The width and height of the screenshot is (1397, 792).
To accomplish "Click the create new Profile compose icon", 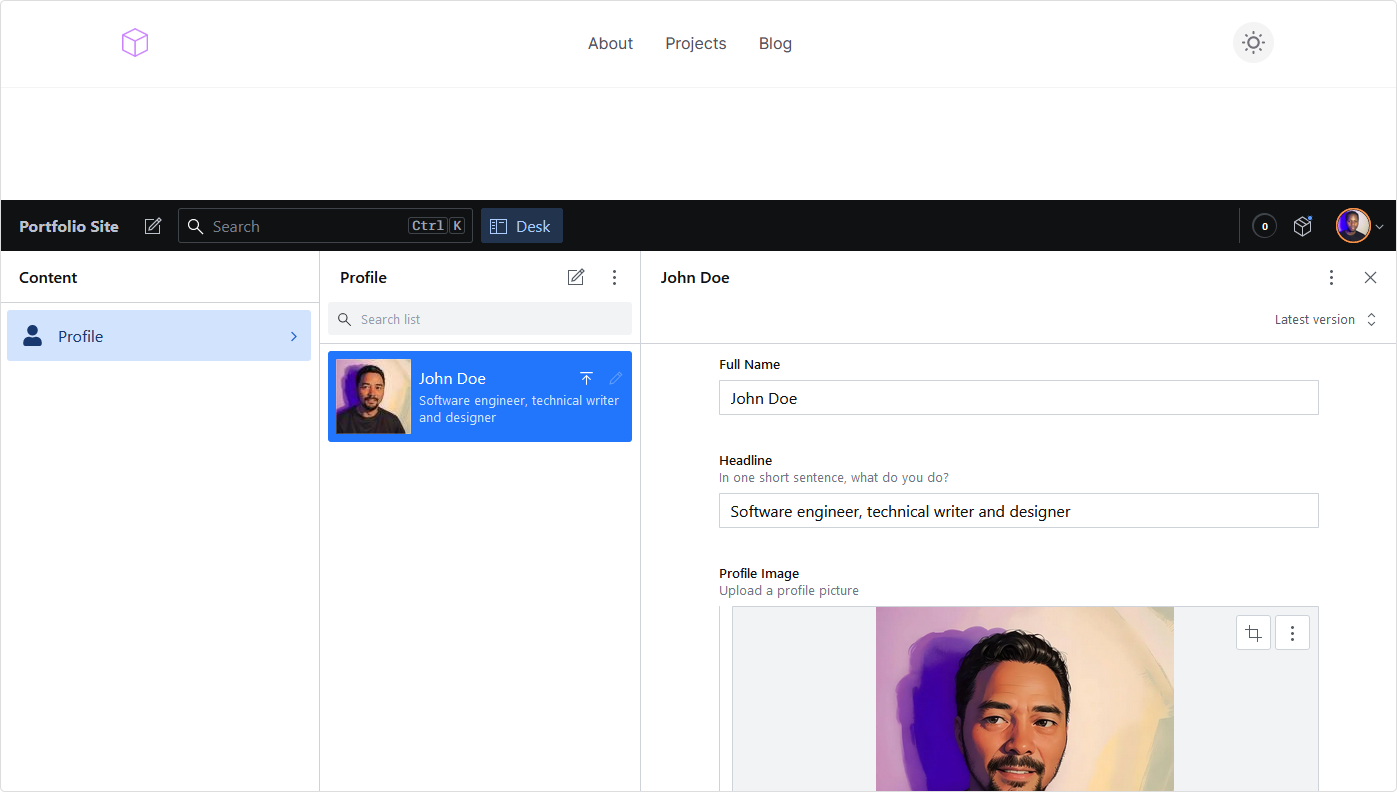I will click(576, 277).
